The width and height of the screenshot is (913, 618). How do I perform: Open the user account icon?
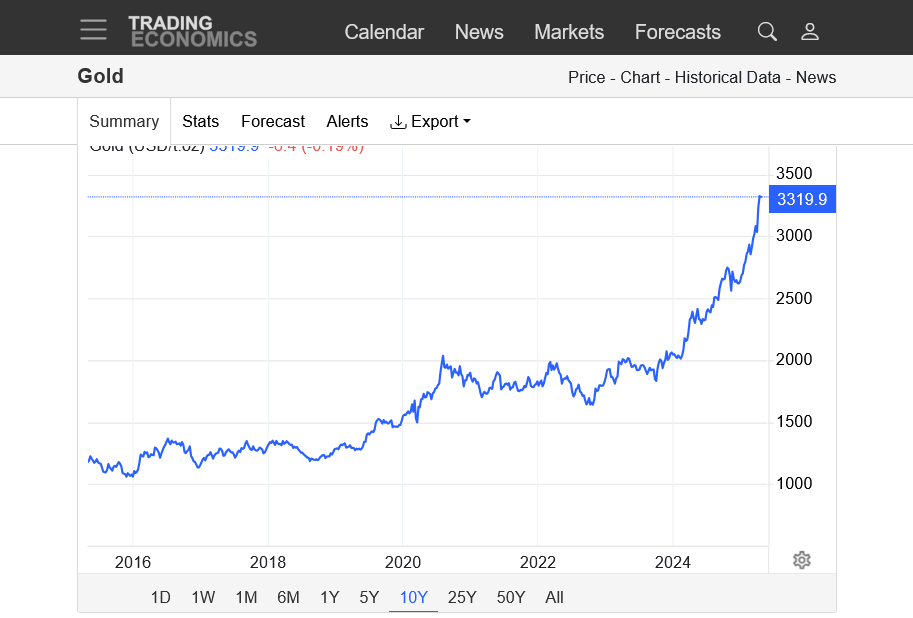810,32
